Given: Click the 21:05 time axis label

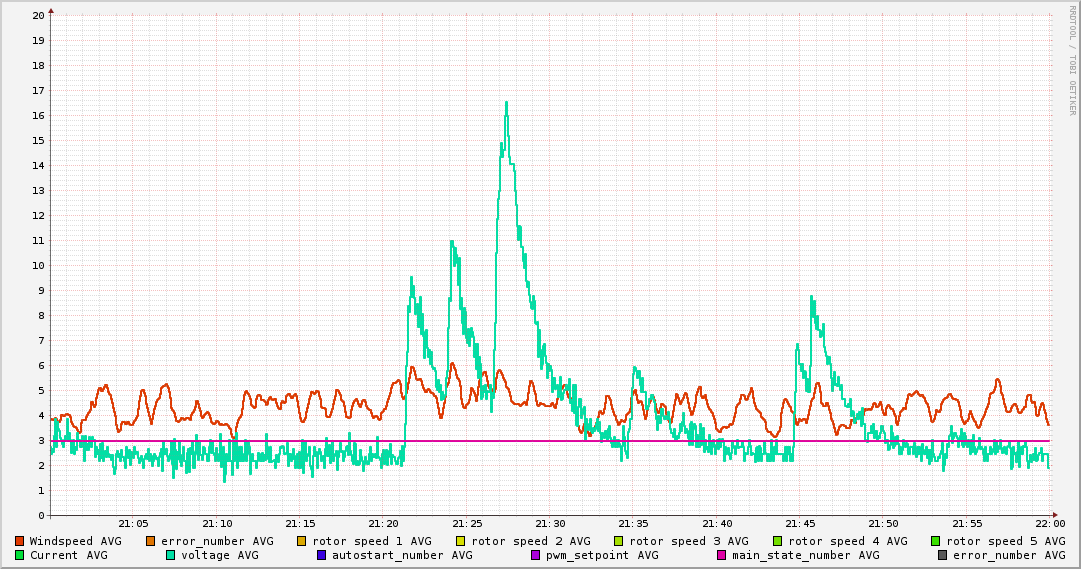Looking at the screenshot, I should pos(133,523).
